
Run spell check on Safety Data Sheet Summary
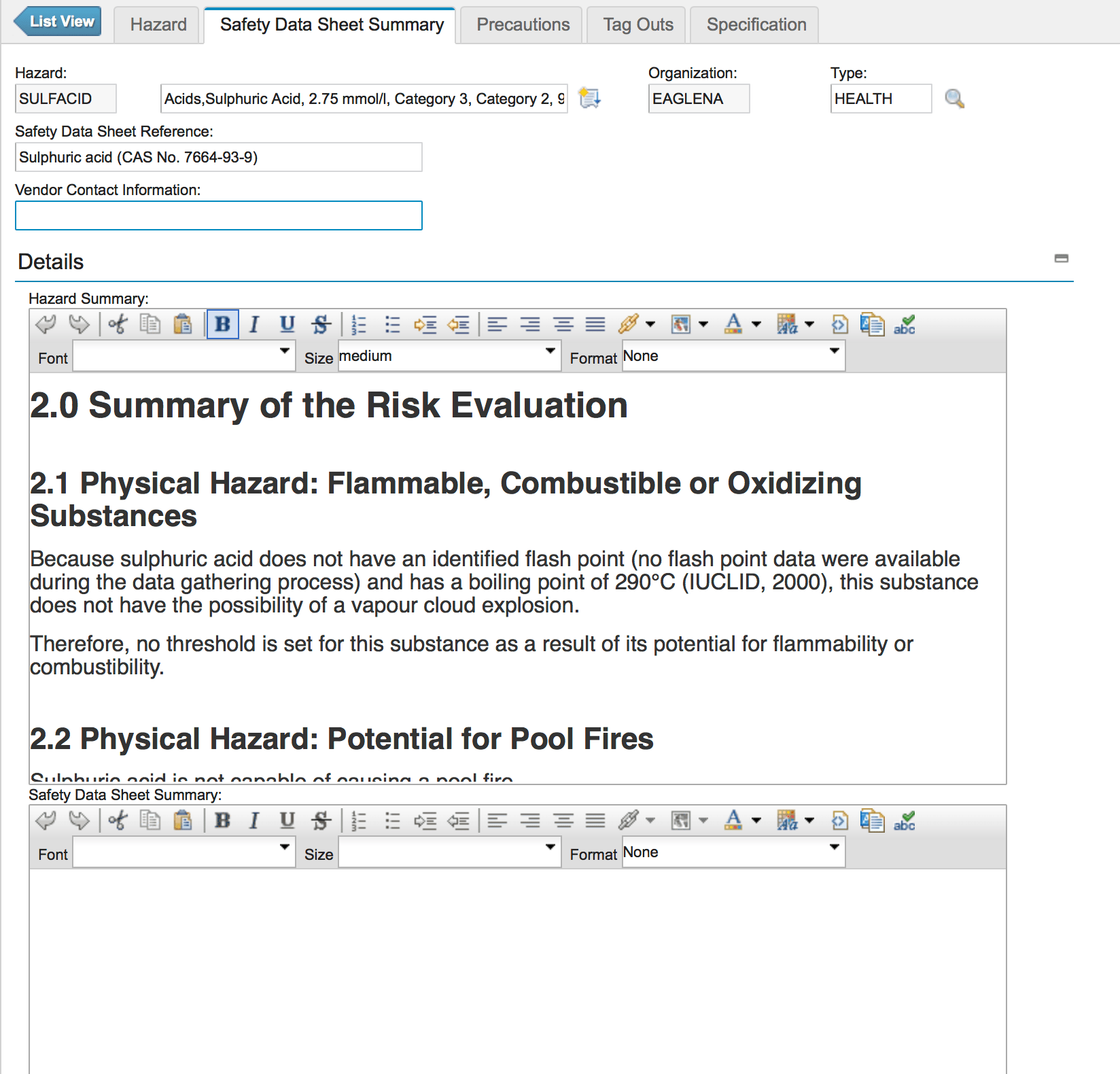[905, 820]
